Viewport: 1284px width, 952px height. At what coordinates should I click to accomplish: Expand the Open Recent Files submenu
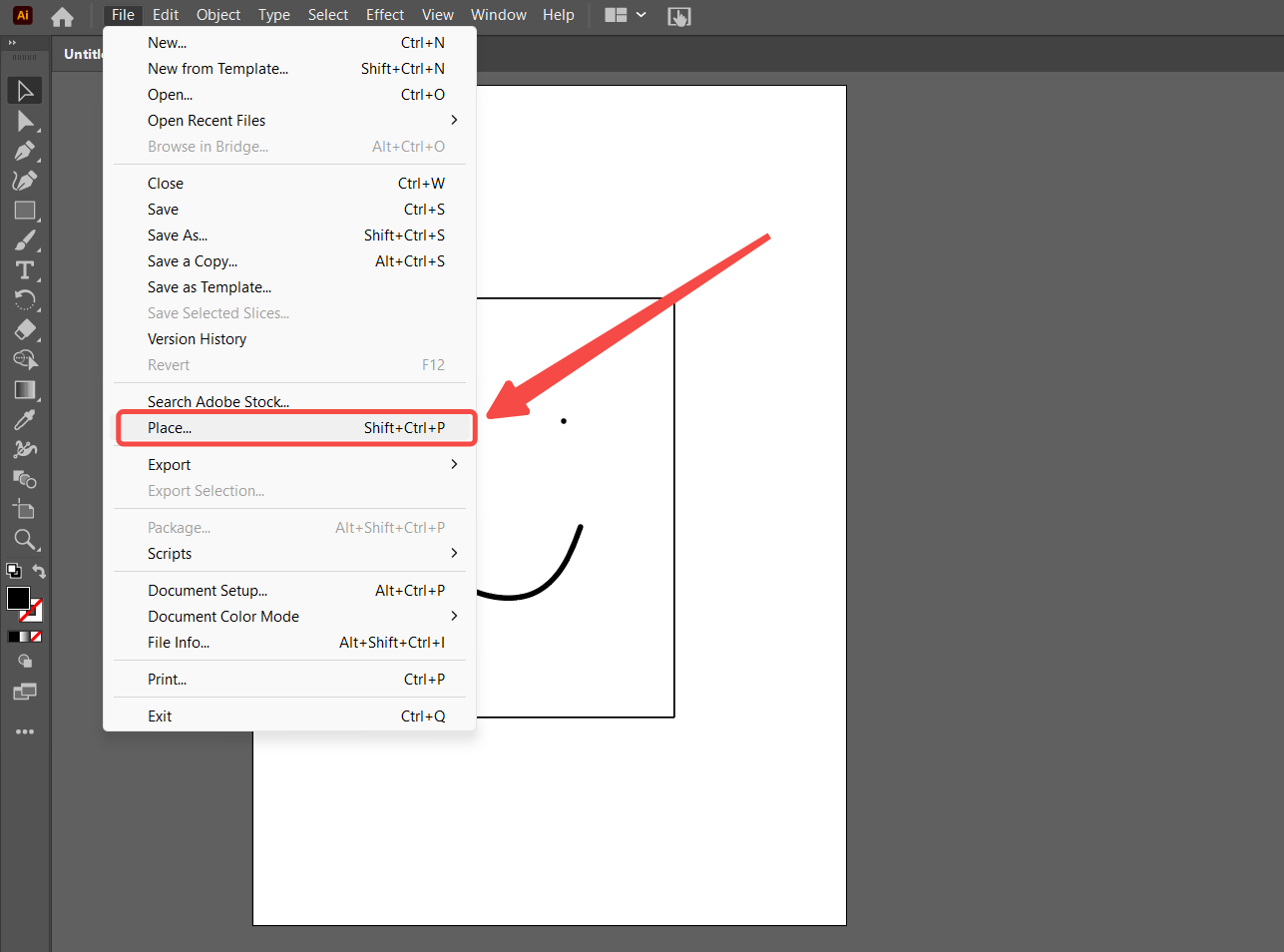coord(289,121)
